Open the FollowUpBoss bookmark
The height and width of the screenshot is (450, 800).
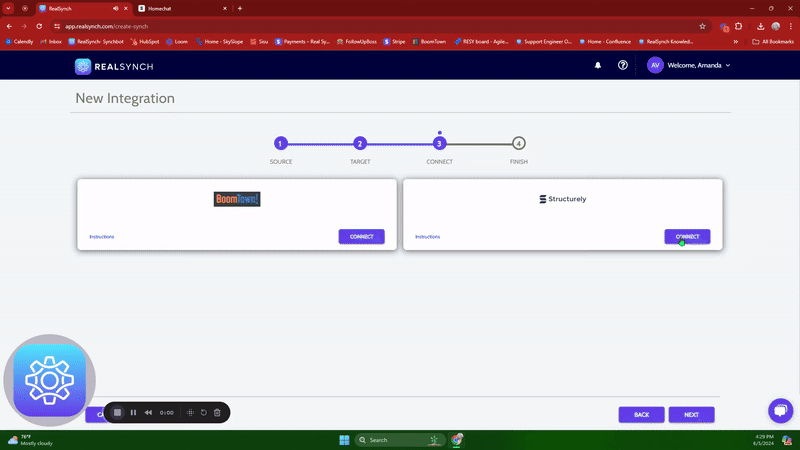[357, 42]
